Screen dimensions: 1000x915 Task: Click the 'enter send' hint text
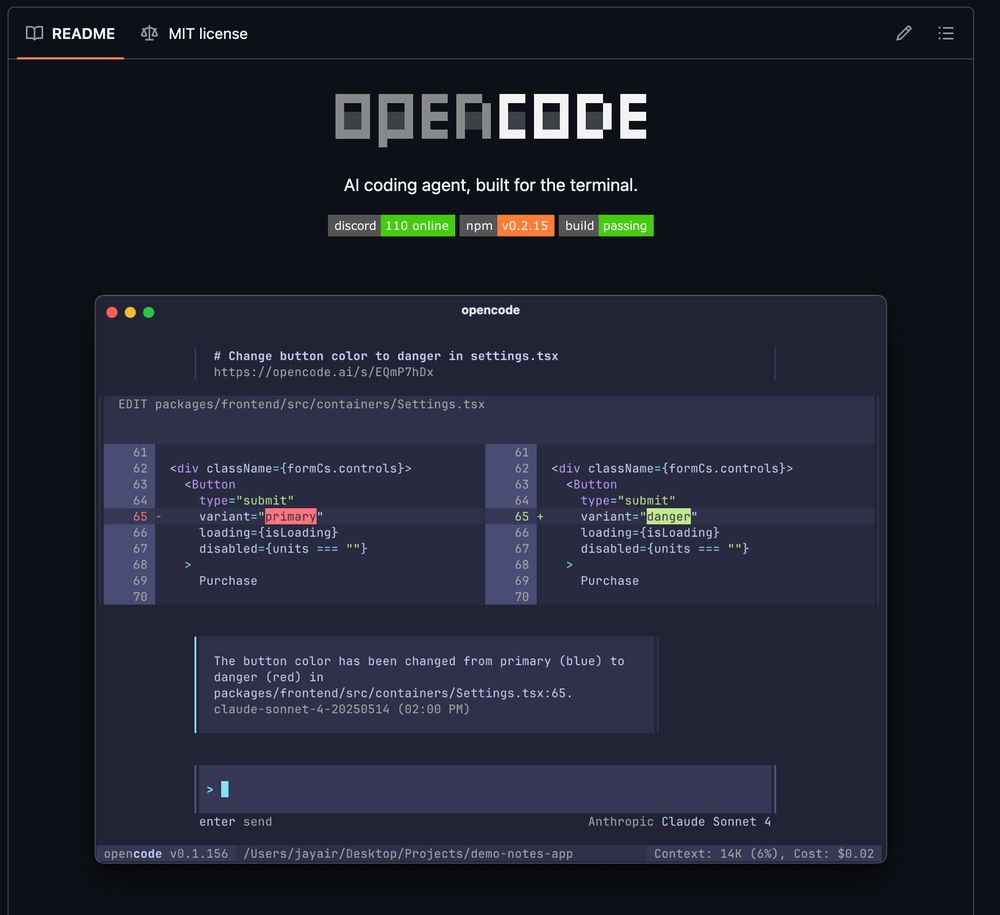pos(235,822)
